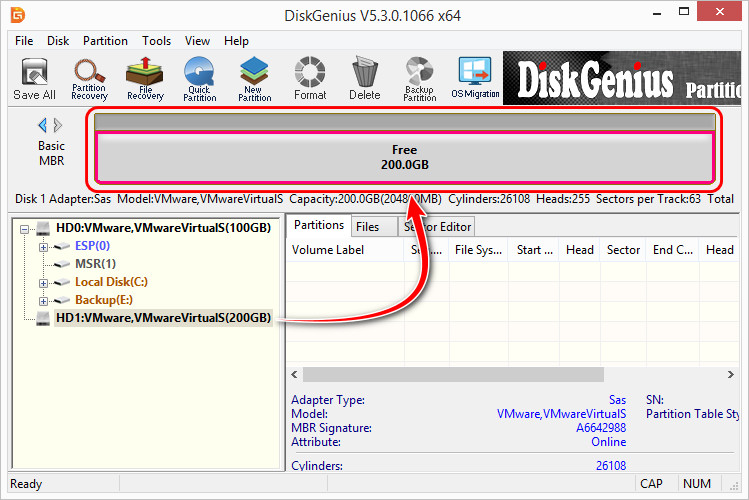Click the DiskGenius app icon in title bar
This screenshot has height=500, width=749.
(x=18, y=15)
